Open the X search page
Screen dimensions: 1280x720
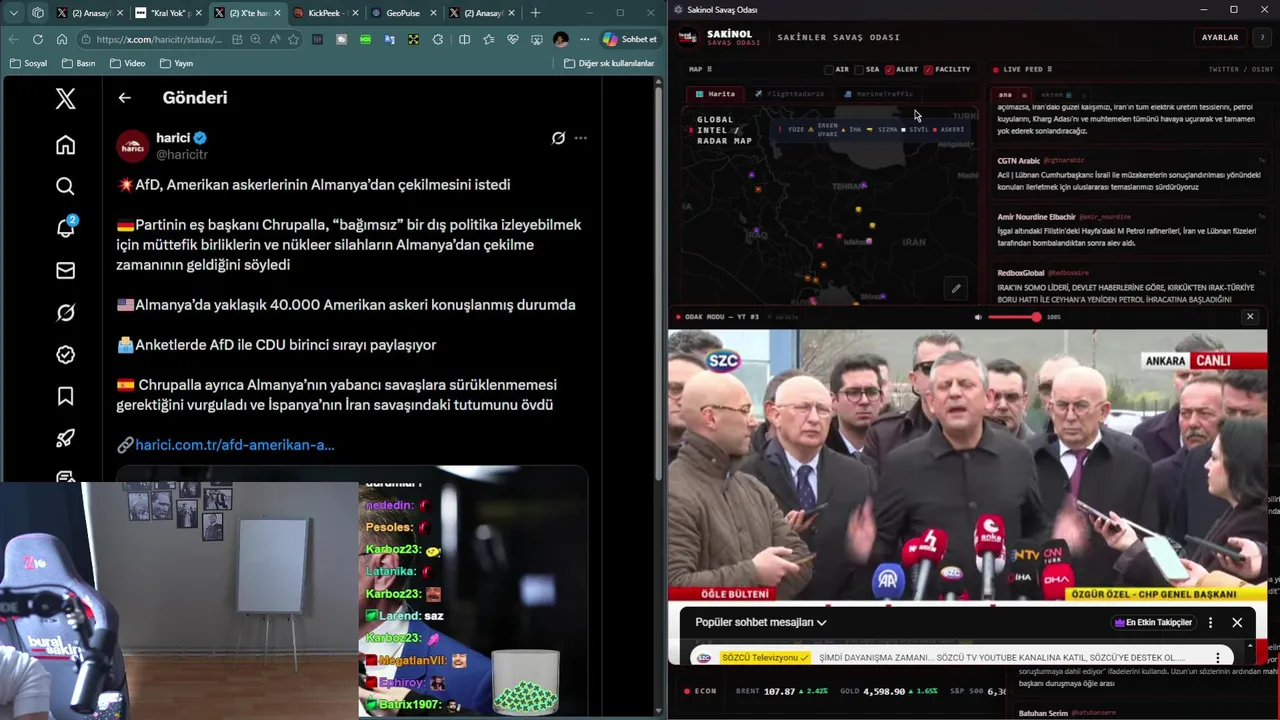(x=65, y=186)
